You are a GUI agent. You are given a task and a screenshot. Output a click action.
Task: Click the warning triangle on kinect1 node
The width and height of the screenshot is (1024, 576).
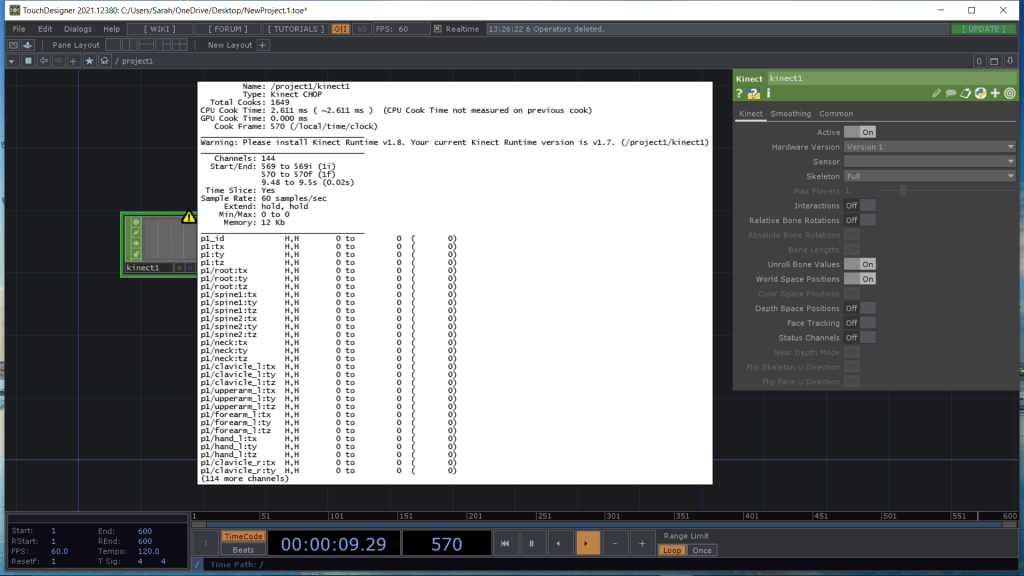(188, 216)
